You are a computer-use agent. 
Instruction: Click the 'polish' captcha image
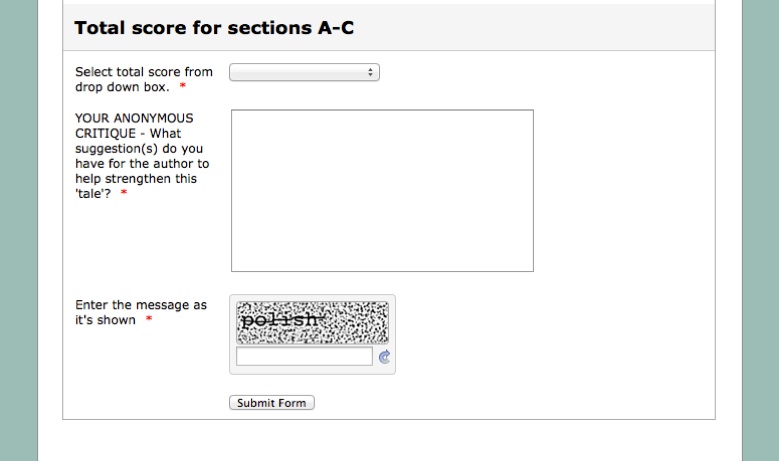coord(312,322)
